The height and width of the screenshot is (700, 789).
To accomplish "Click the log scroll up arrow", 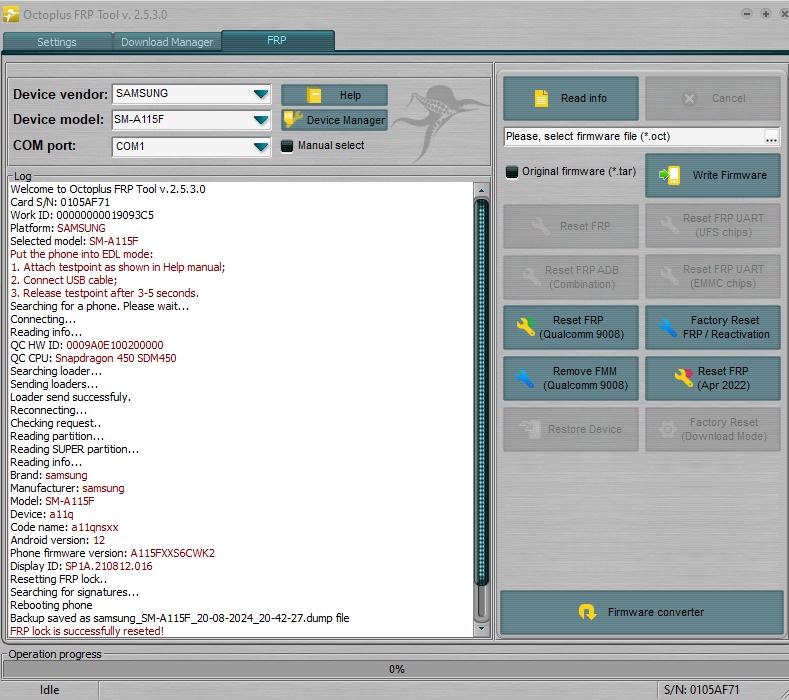I will coord(482,191).
